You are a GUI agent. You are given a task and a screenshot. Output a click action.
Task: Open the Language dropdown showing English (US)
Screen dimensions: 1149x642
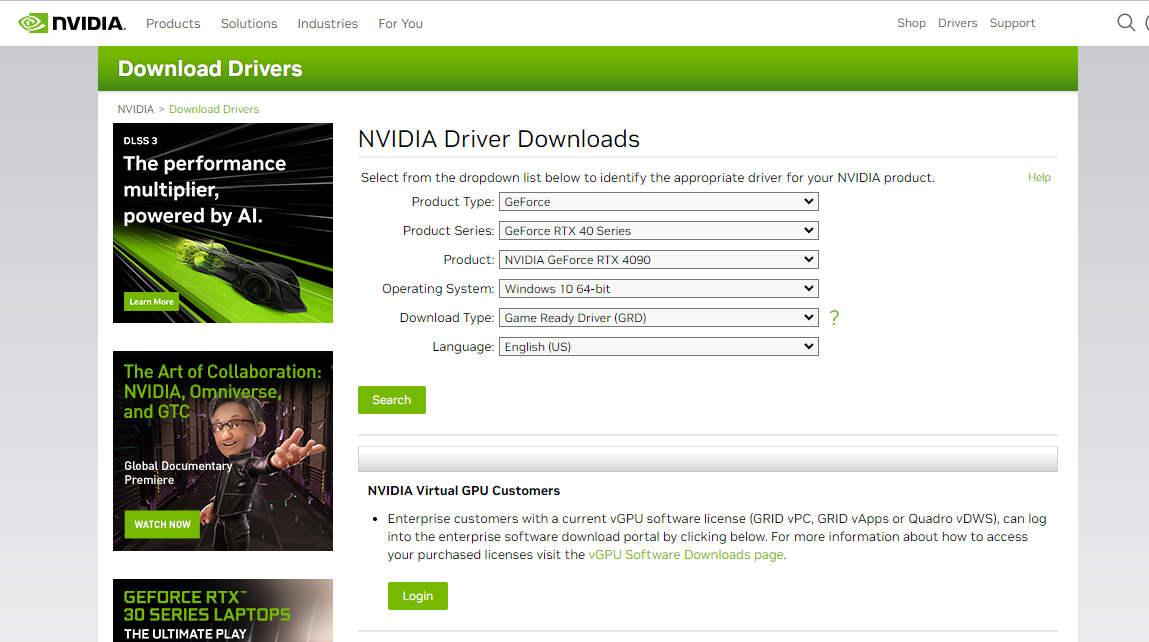[x=659, y=347]
